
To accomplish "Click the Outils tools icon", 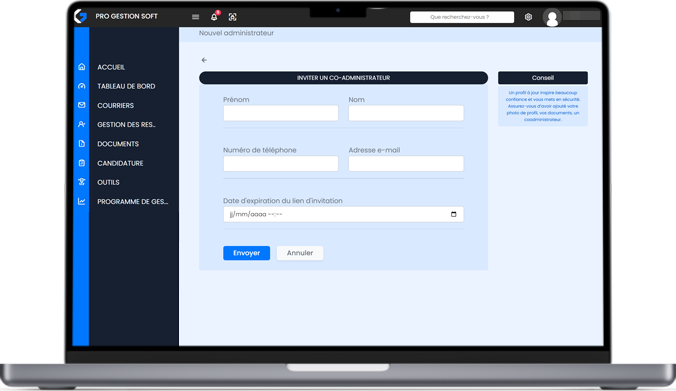I will [81, 182].
